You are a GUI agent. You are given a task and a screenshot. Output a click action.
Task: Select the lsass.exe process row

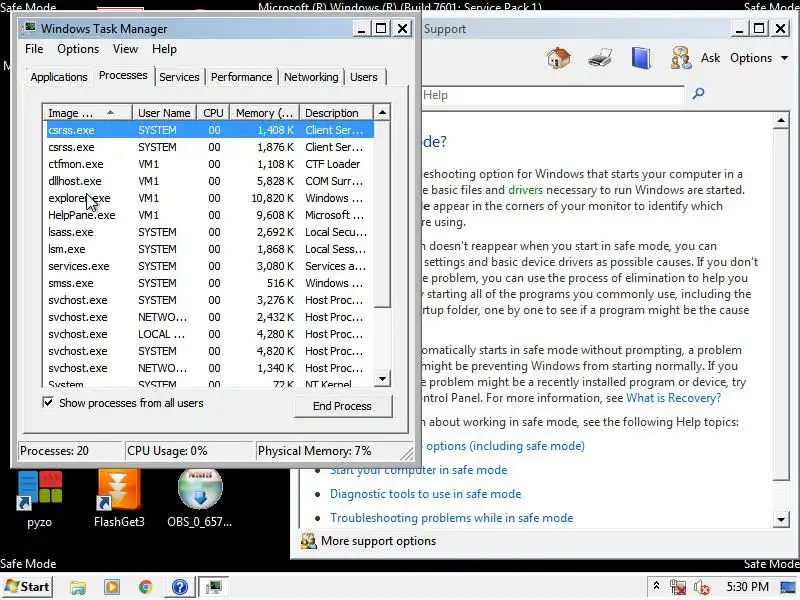210,232
